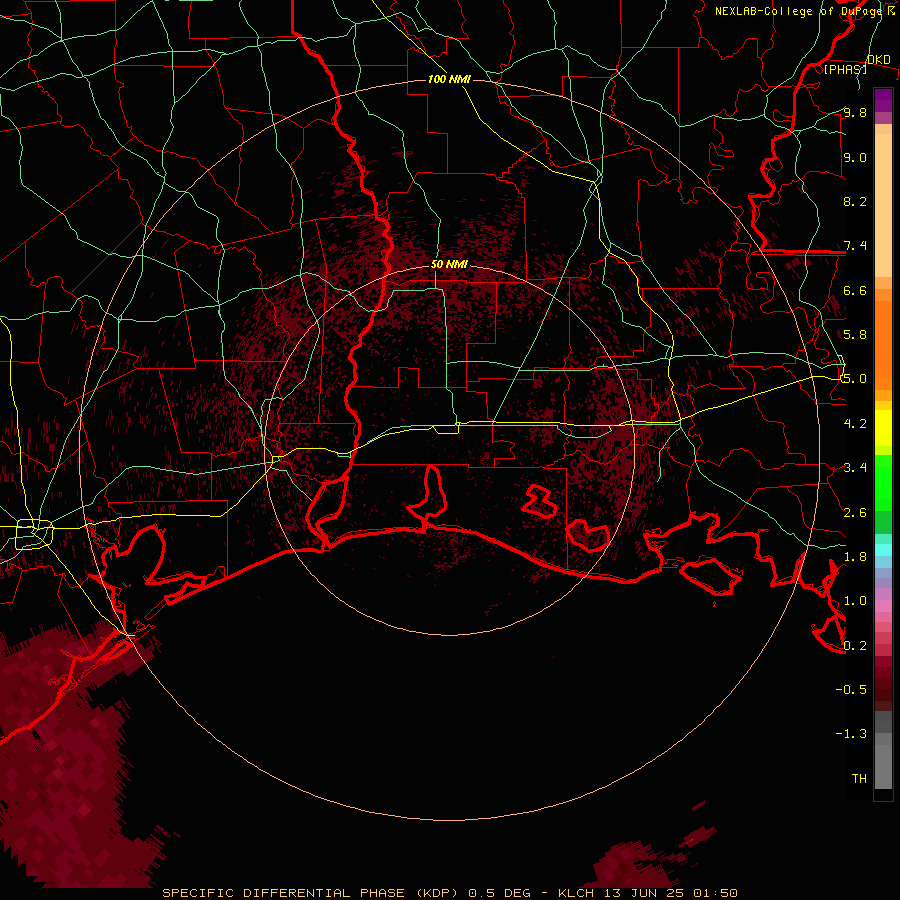The image size is (900, 900).
Task: Click the 9.8 value on the color scale
Action: click(x=855, y=112)
